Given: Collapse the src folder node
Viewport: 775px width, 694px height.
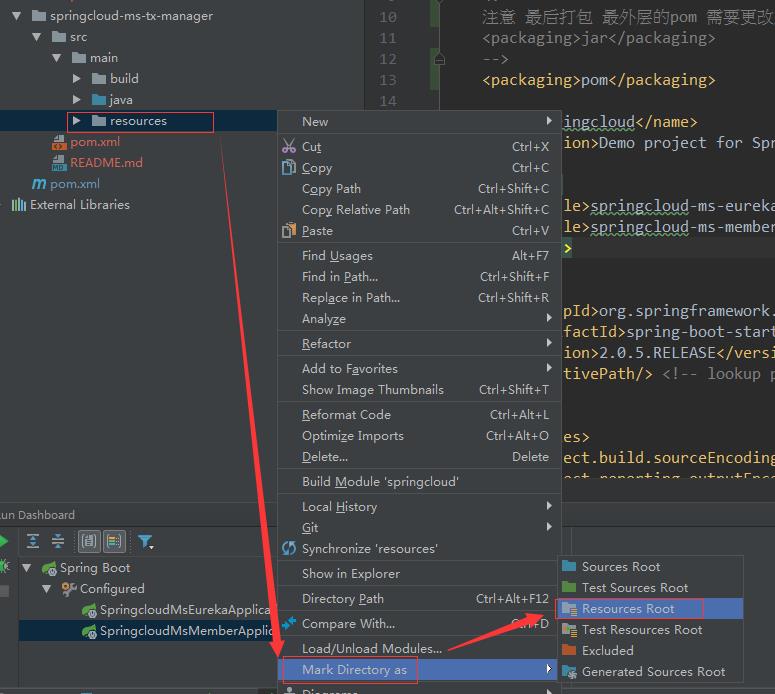Looking at the screenshot, I should point(37,37).
